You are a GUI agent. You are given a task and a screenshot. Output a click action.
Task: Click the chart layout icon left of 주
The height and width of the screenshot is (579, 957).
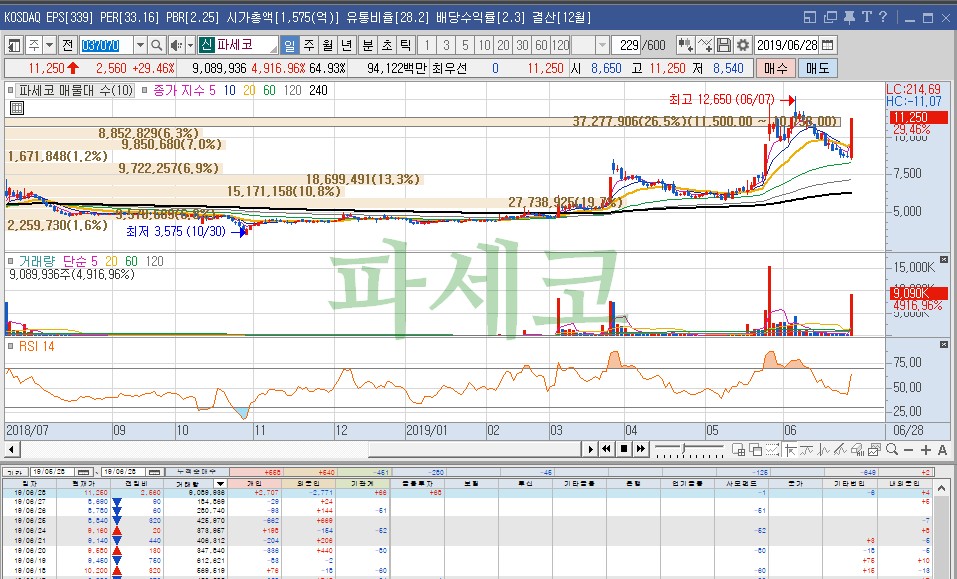click(14, 45)
